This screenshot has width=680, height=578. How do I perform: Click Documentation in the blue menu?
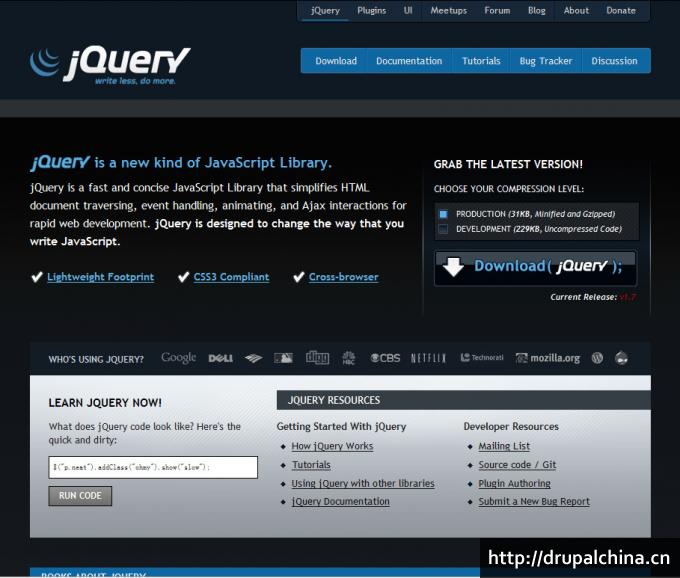point(409,61)
